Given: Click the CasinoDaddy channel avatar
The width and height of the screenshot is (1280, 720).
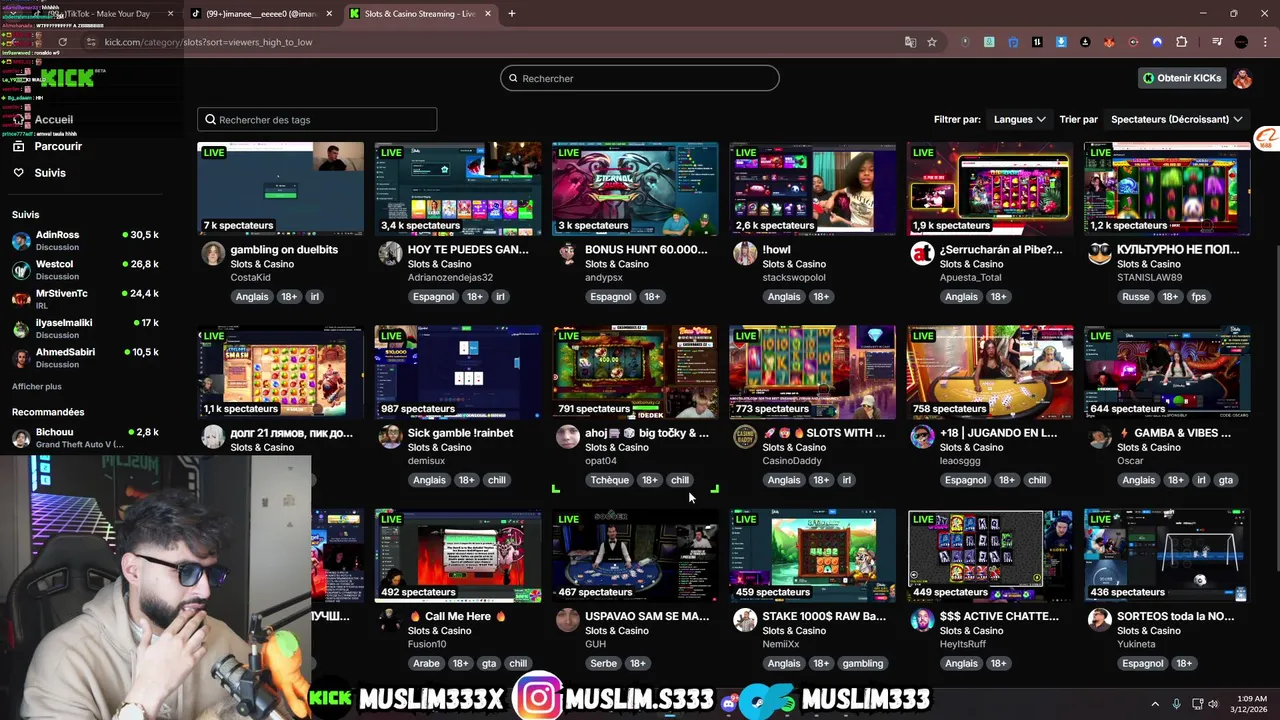Looking at the screenshot, I should pos(745,436).
